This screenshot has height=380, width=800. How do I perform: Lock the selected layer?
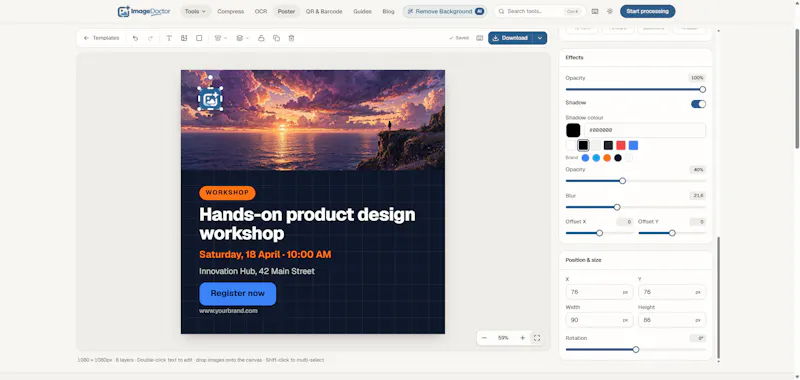pyautogui.click(x=261, y=38)
